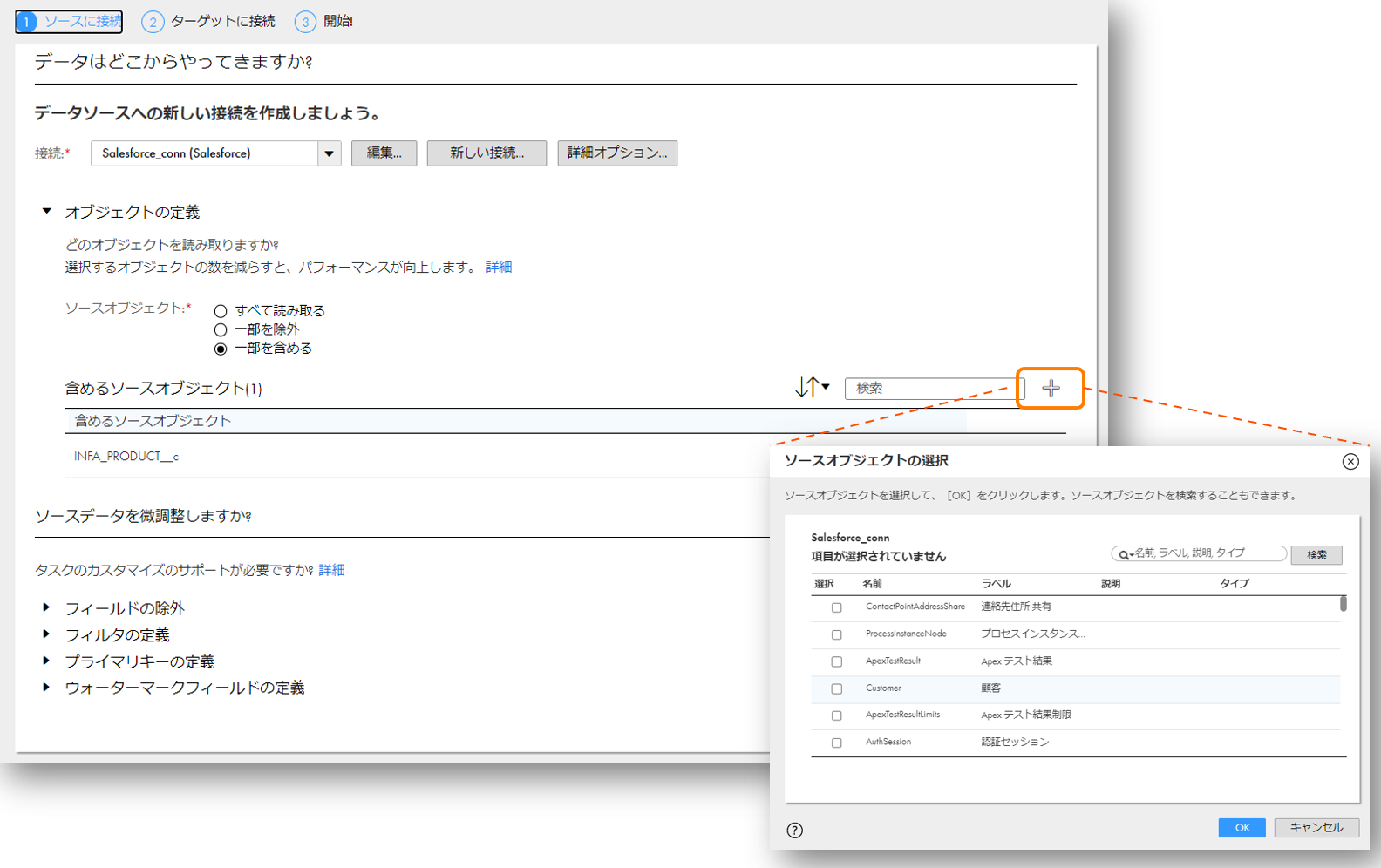Go to step 3 '開始!' tab
The width and height of the screenshot is (1381, 868).
(323, 21)
